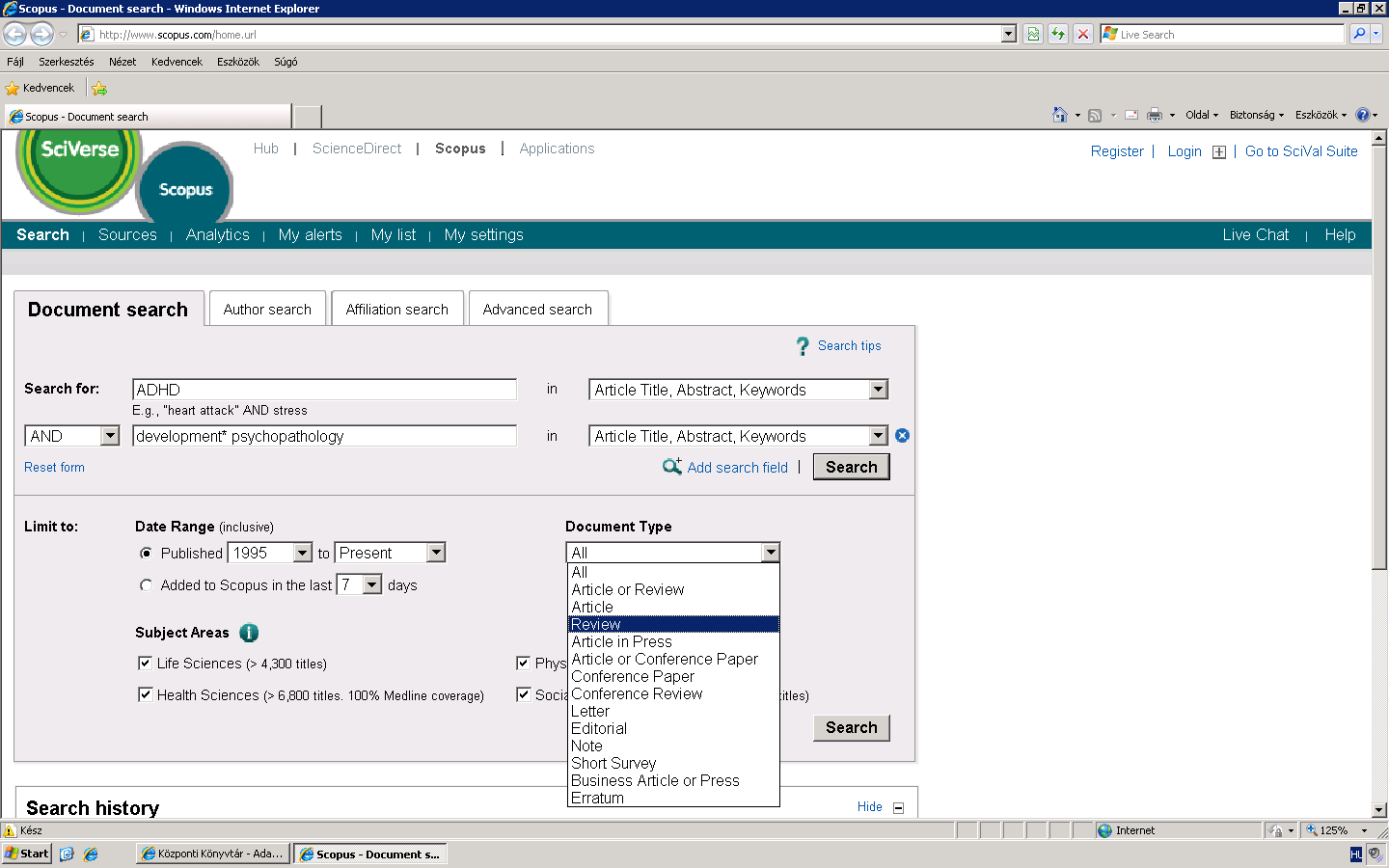Select the Published date range radio button
Image resolution: width=1389 pixels, height=868 pixels.
146,554
